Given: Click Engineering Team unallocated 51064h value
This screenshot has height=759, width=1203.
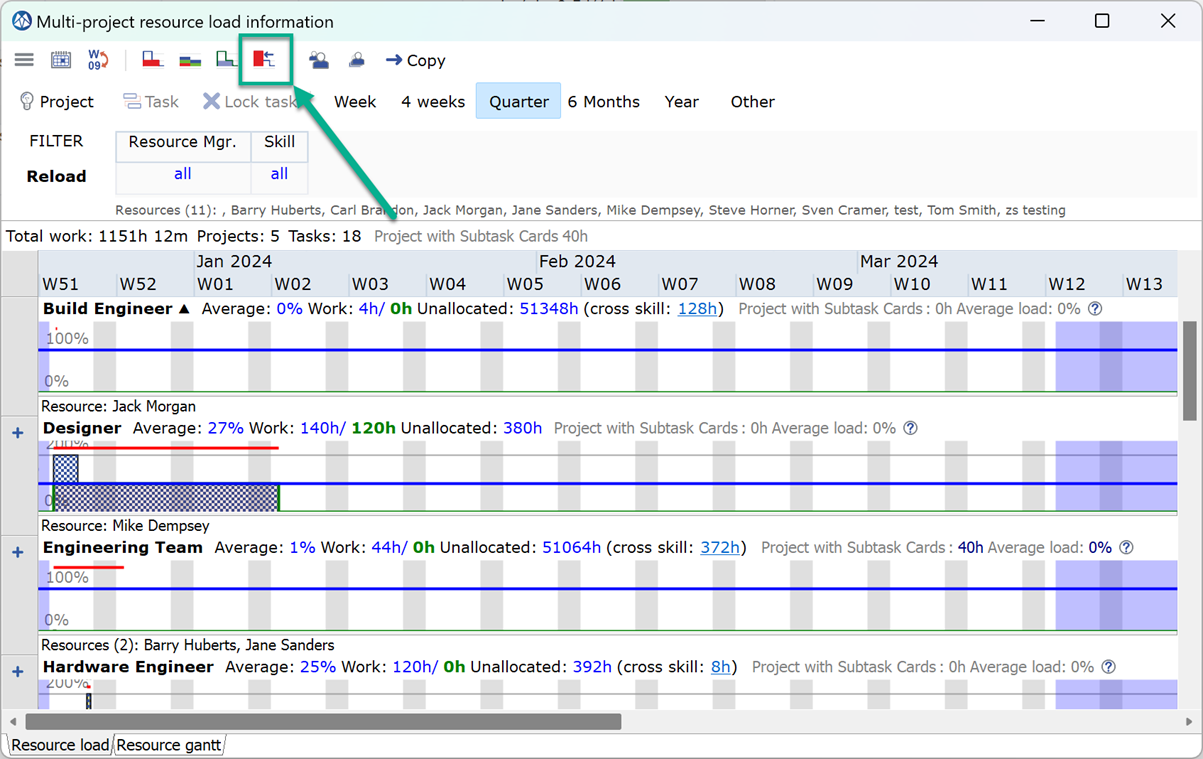Looking at the screenshot, I should pos(572,548).
